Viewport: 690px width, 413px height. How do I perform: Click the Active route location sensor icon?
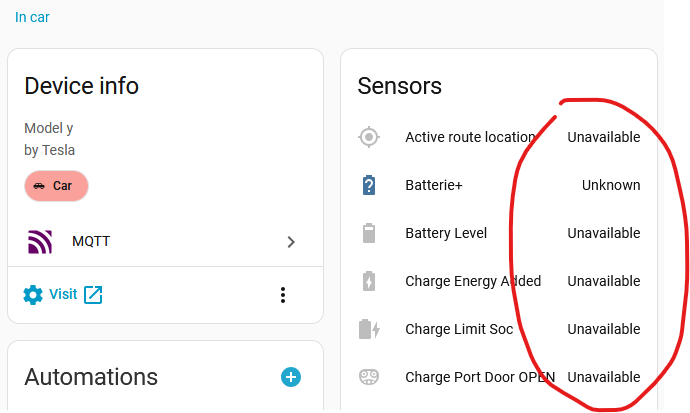coord(369,137)
